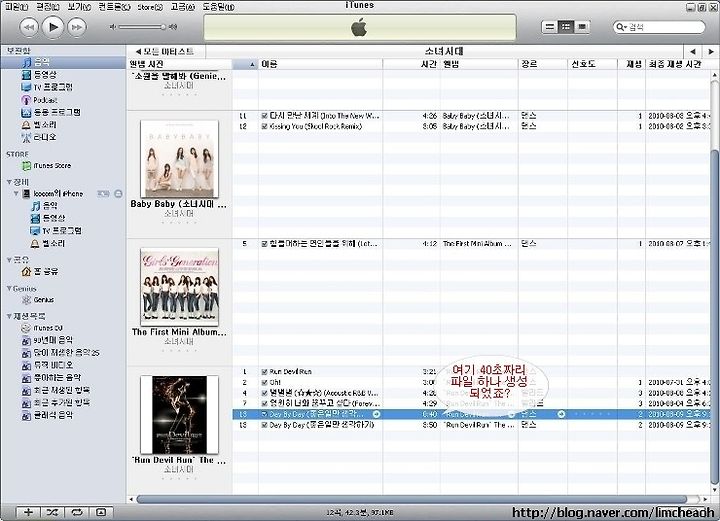Open the 보기 menu
The image size is (720, 521).
click(79, 7)
